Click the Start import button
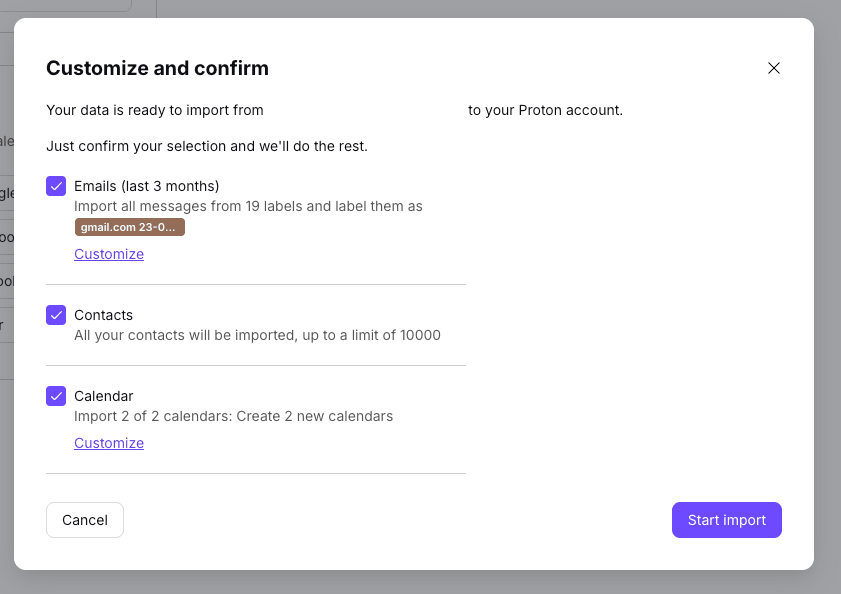This screenshot has width=841, height=594. coord(726,520)
